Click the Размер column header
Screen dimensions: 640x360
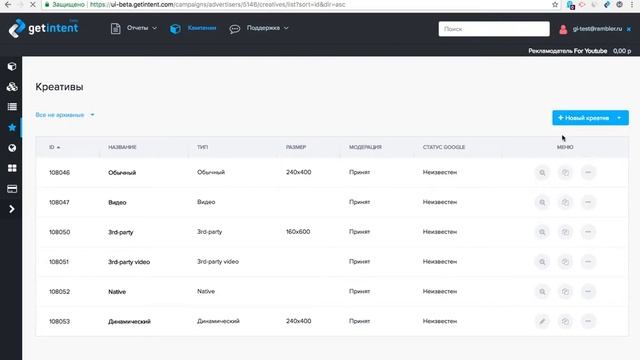pos(296,147)
